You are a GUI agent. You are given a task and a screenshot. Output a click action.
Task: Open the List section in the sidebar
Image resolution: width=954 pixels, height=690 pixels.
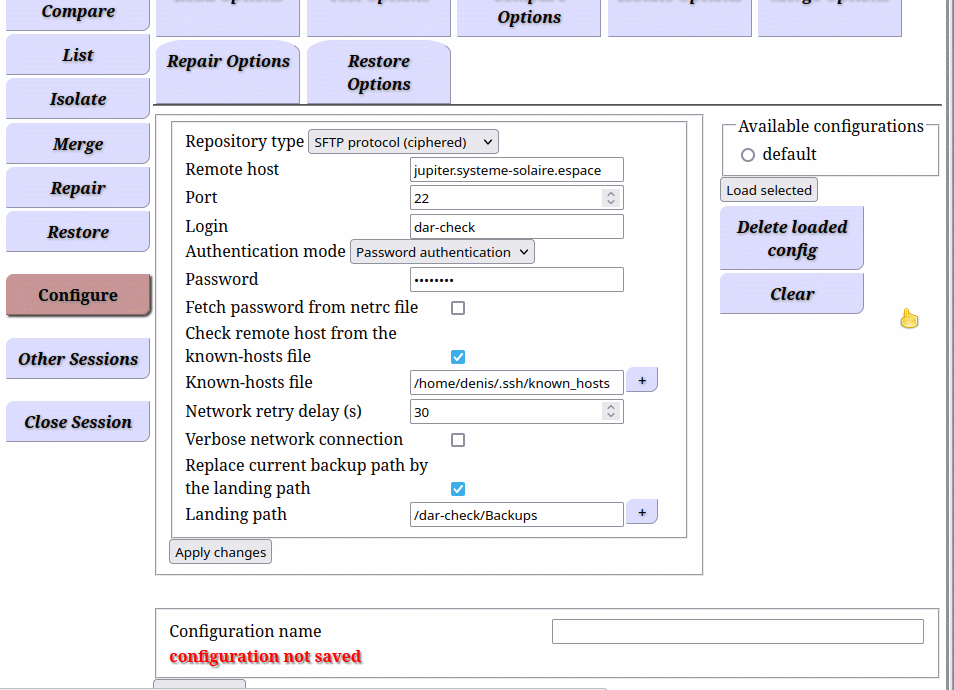tap(78, 55)
